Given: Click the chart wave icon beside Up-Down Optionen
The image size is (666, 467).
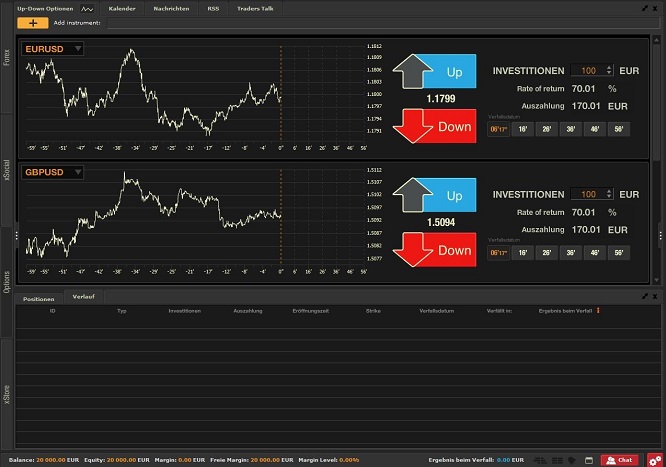Looking at the screenshot, I should (87, 9).
